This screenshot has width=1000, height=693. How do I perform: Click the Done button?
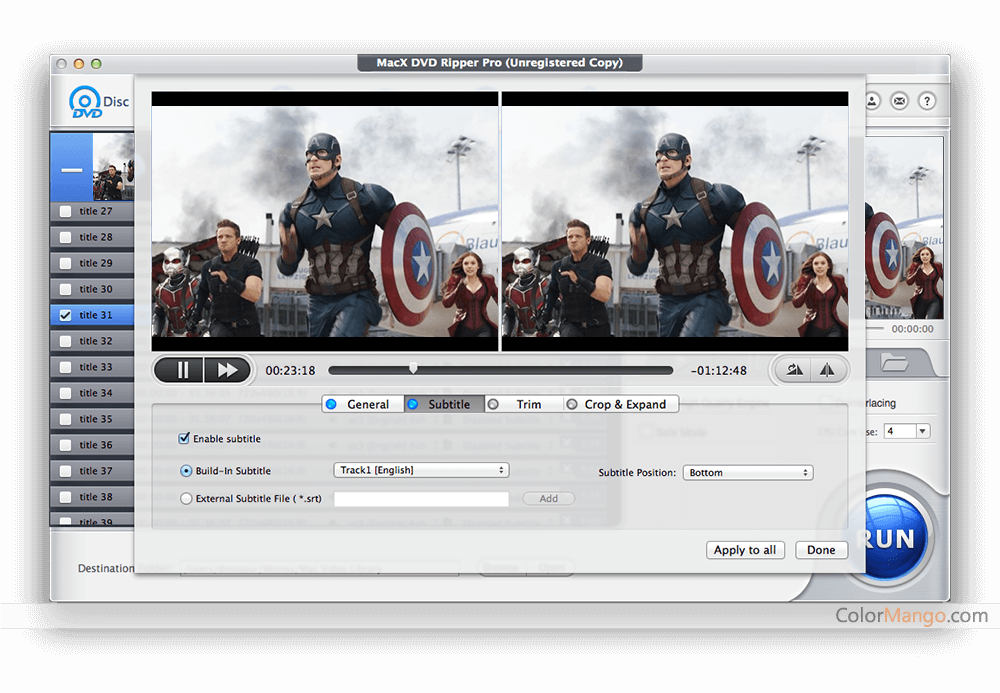click(821, 550)
